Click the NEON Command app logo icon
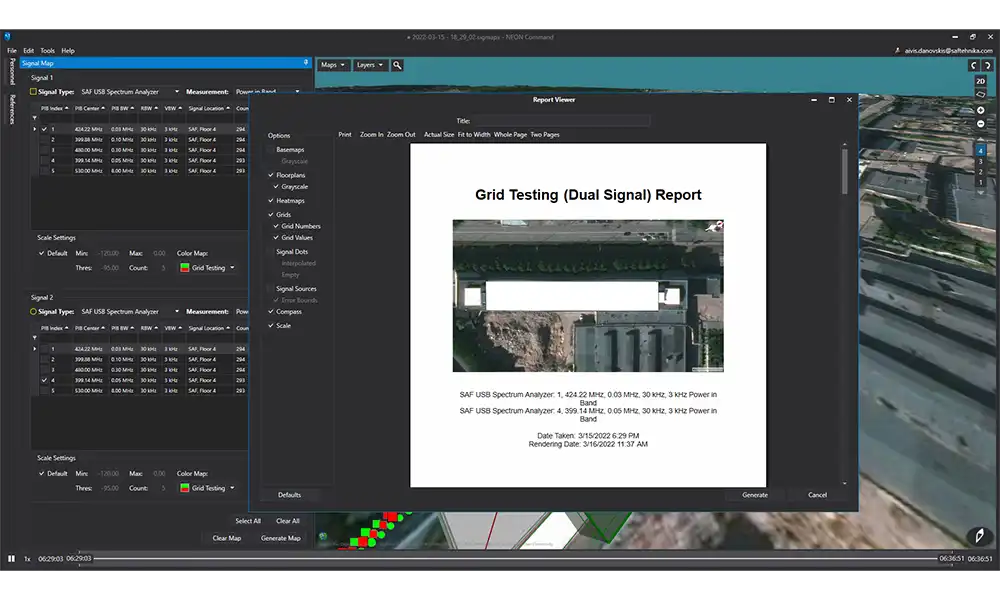1000x600 pixels. click(x=7, y=37)
